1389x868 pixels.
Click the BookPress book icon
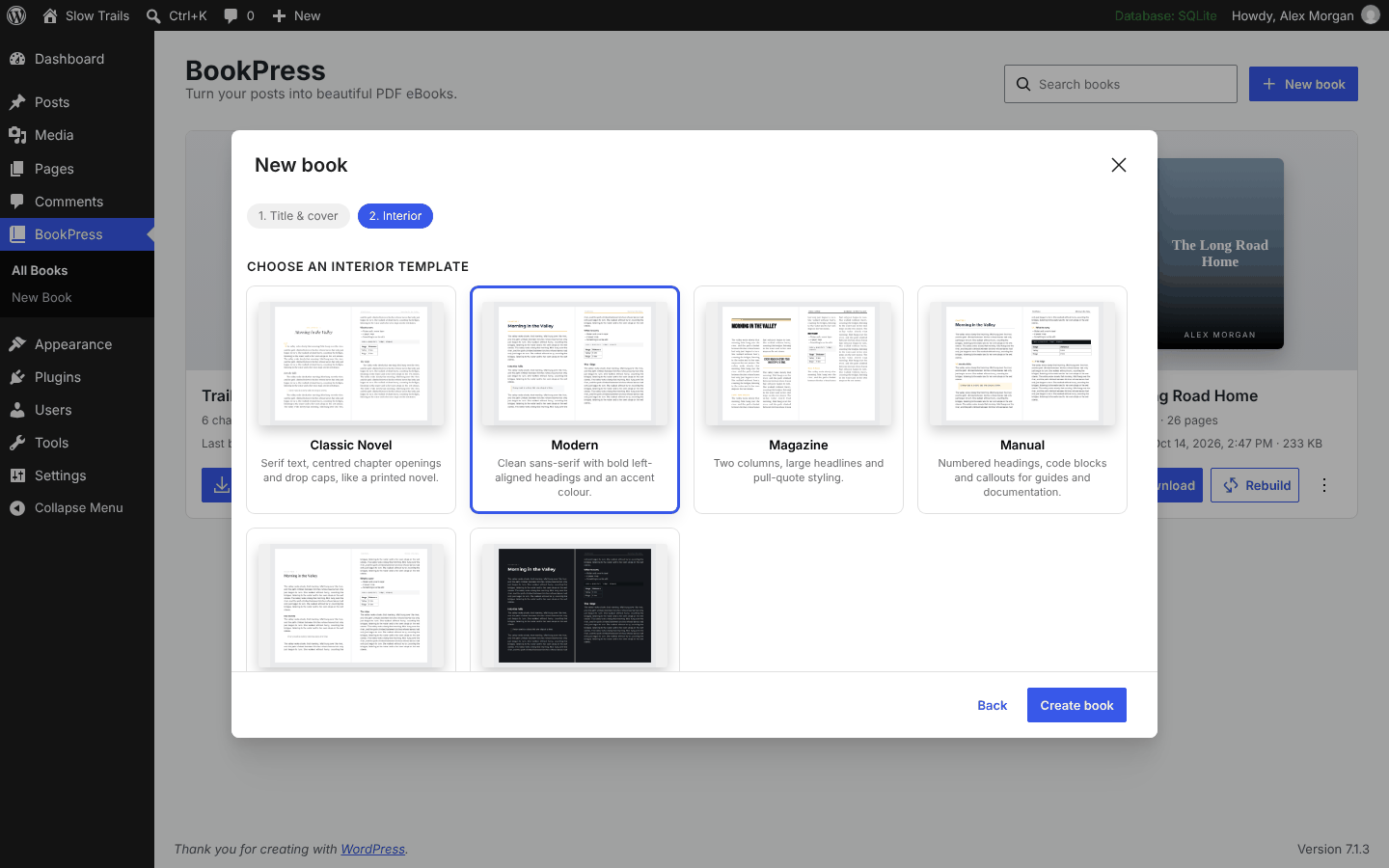click(x=17, y=234)
